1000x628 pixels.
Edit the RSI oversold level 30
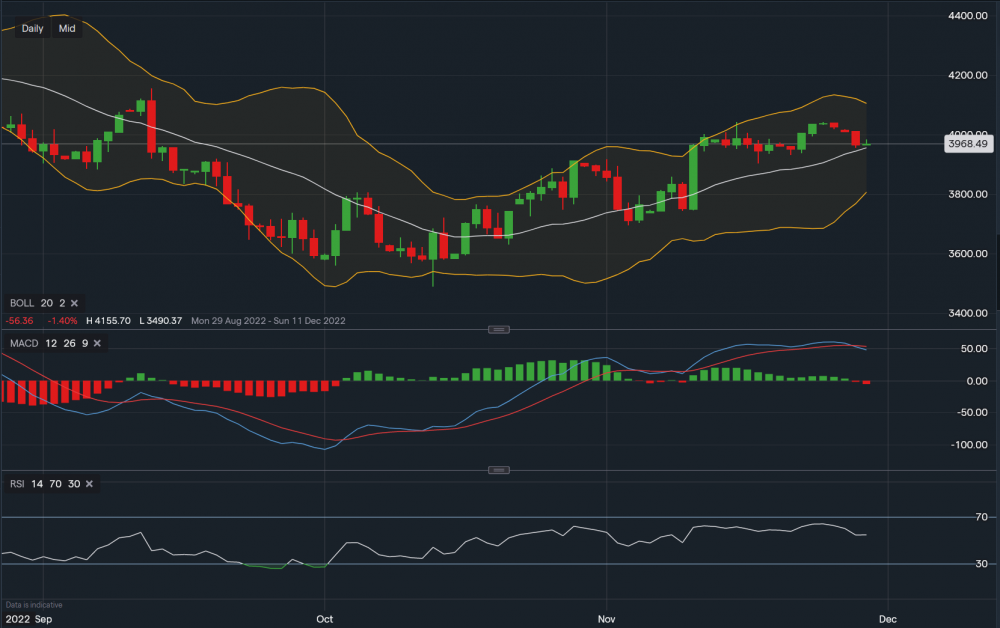[72, 484]
